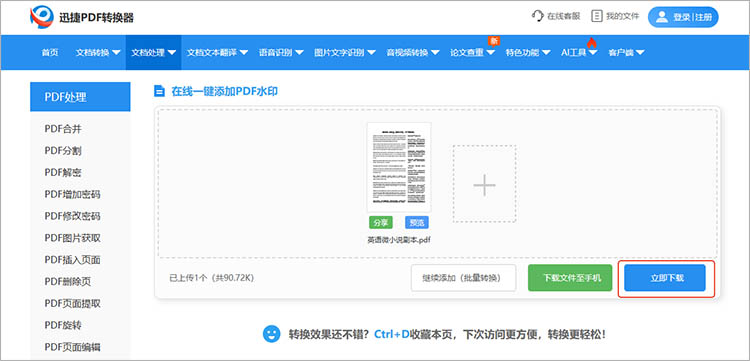The height and width of the screenshot is (361, 750).
Task: Select PDF增加密码 in the sidebar
Action: [73, 194]
